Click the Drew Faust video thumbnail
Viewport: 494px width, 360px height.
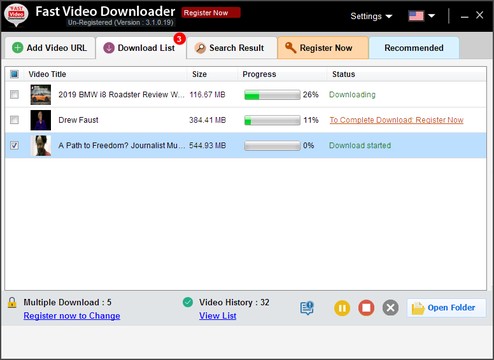(41, 120)
